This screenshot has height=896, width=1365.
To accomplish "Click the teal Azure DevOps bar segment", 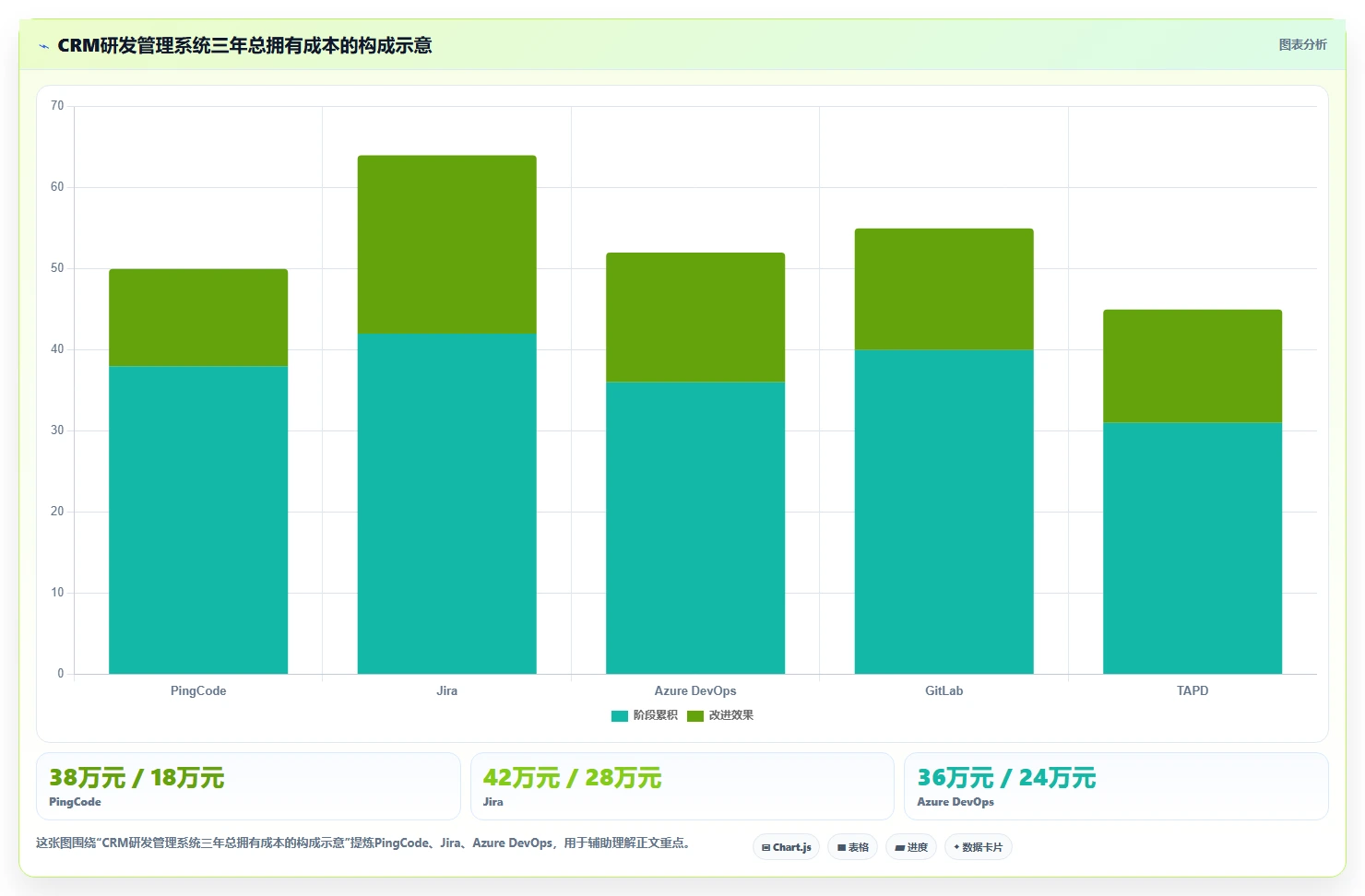I will point(695,528).
